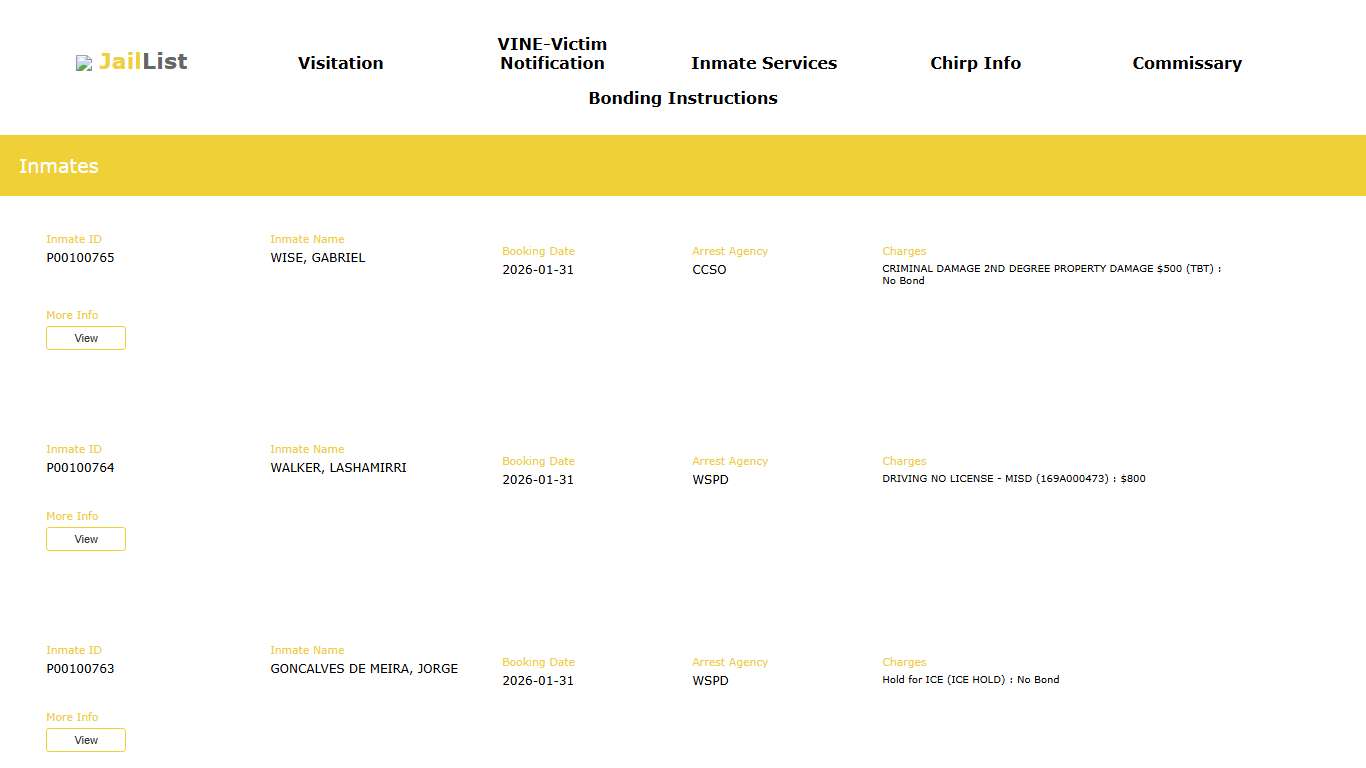Viewport: 1366px width, 768px height.
Task: Click the Driving No License charge text
Action: 1013,479
